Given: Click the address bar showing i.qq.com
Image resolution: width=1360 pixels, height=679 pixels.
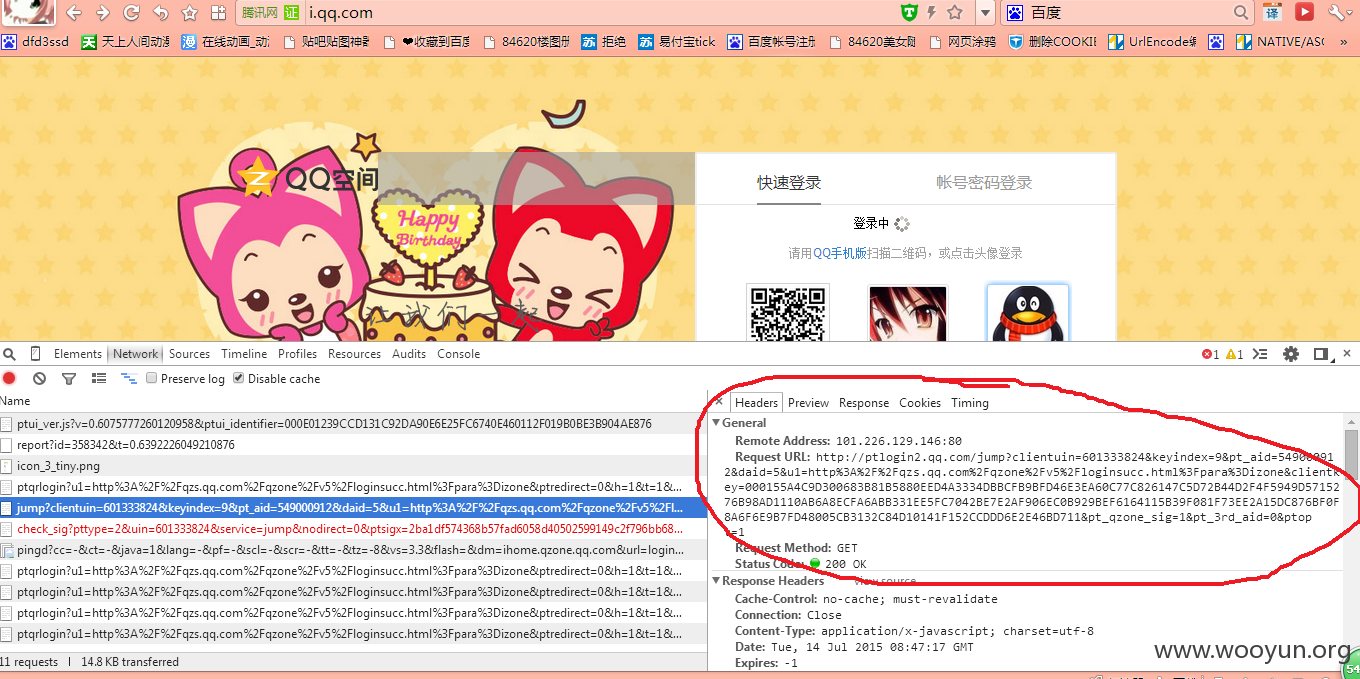Looking at the screenshot, I should pyautogui.click(x=600, y=13).
